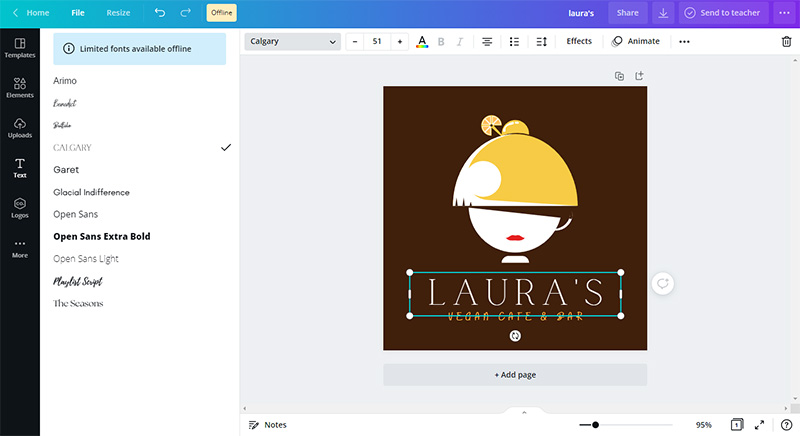Decrease font size with minus button
Image resolution: width=800 pixels, height=436 pixels.
click(x=355, y=41)
